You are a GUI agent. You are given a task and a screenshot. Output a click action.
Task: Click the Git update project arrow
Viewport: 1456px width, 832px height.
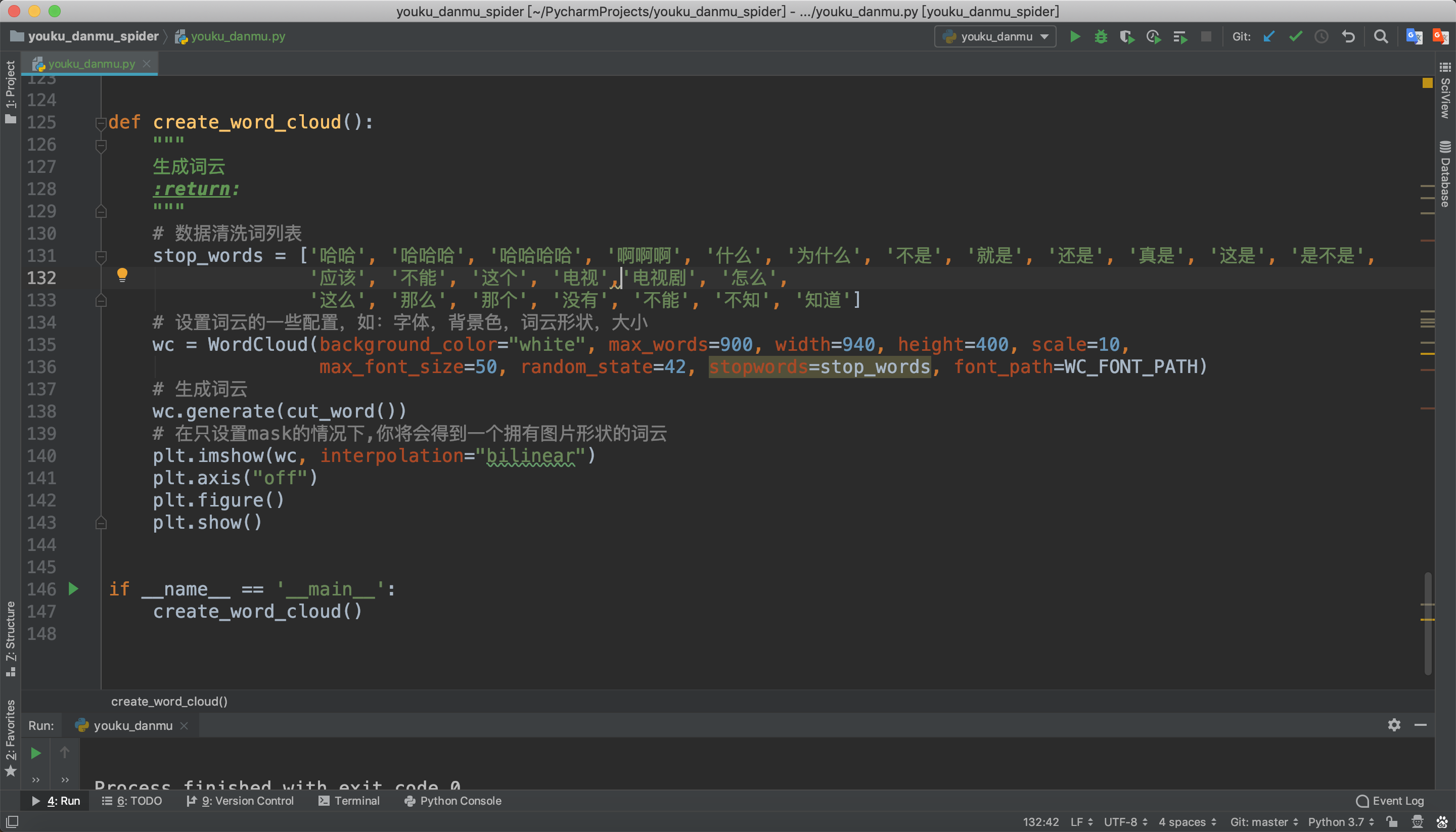click(x=1268, y=36)
